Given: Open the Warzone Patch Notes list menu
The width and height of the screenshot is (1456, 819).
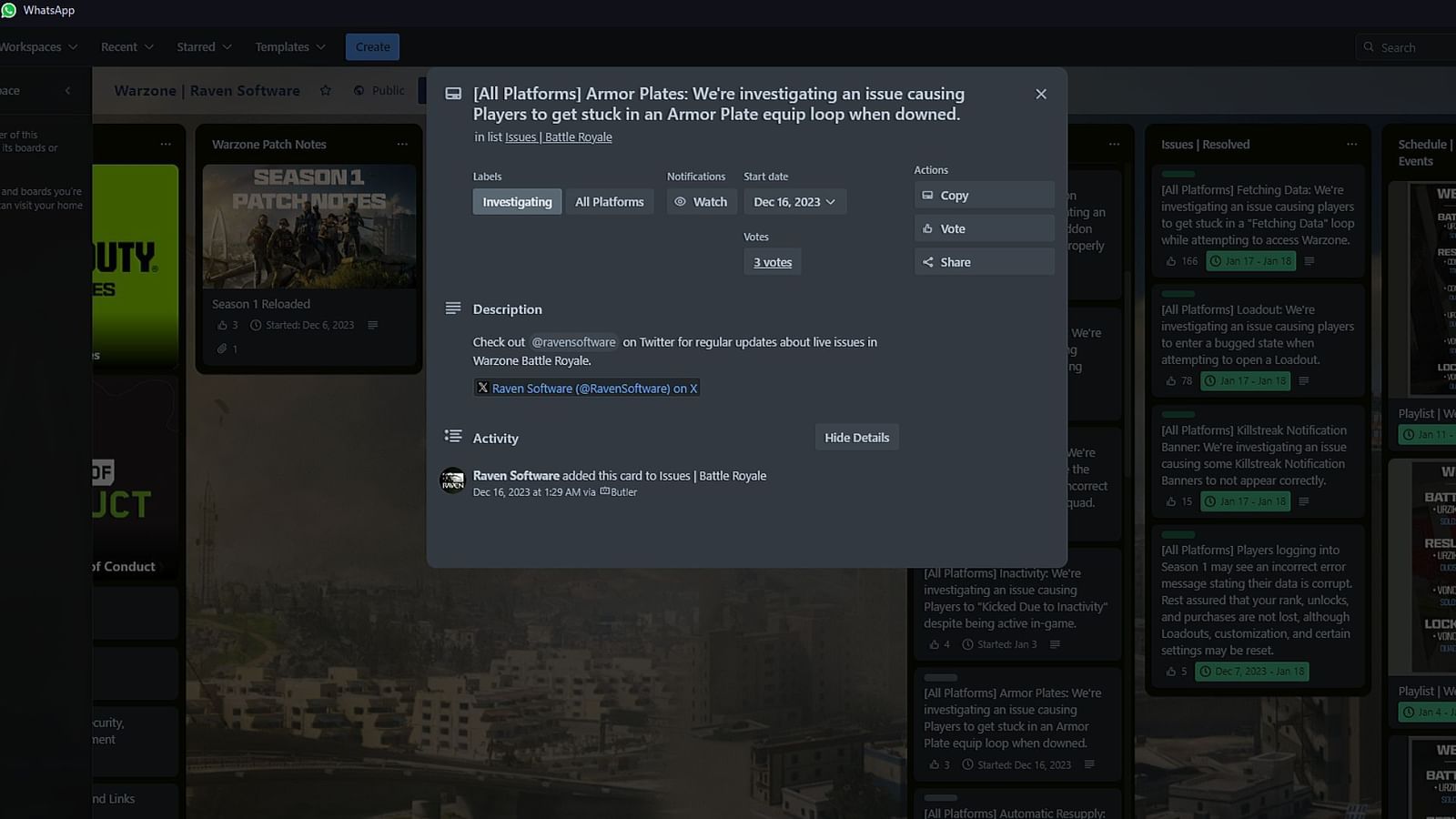Looking at the screenshot, I should [403, 144].
